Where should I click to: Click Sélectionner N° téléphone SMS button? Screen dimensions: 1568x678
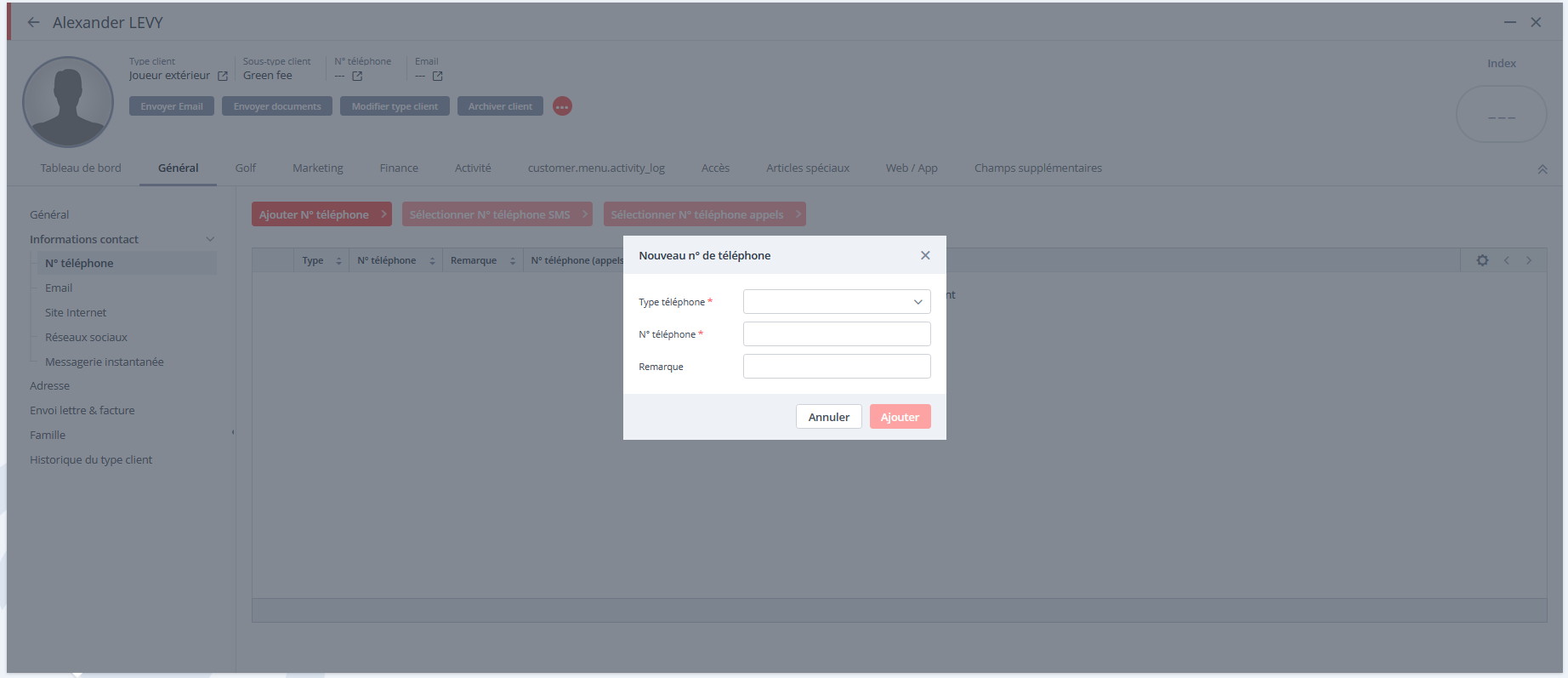click(497, 214)
